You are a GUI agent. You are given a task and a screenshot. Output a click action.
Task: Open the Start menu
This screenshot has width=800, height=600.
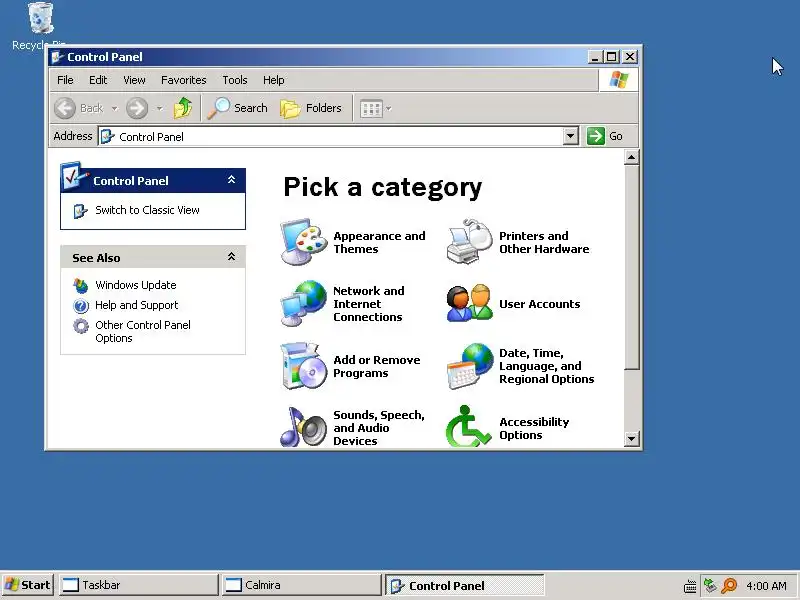[x=28, y=585]
